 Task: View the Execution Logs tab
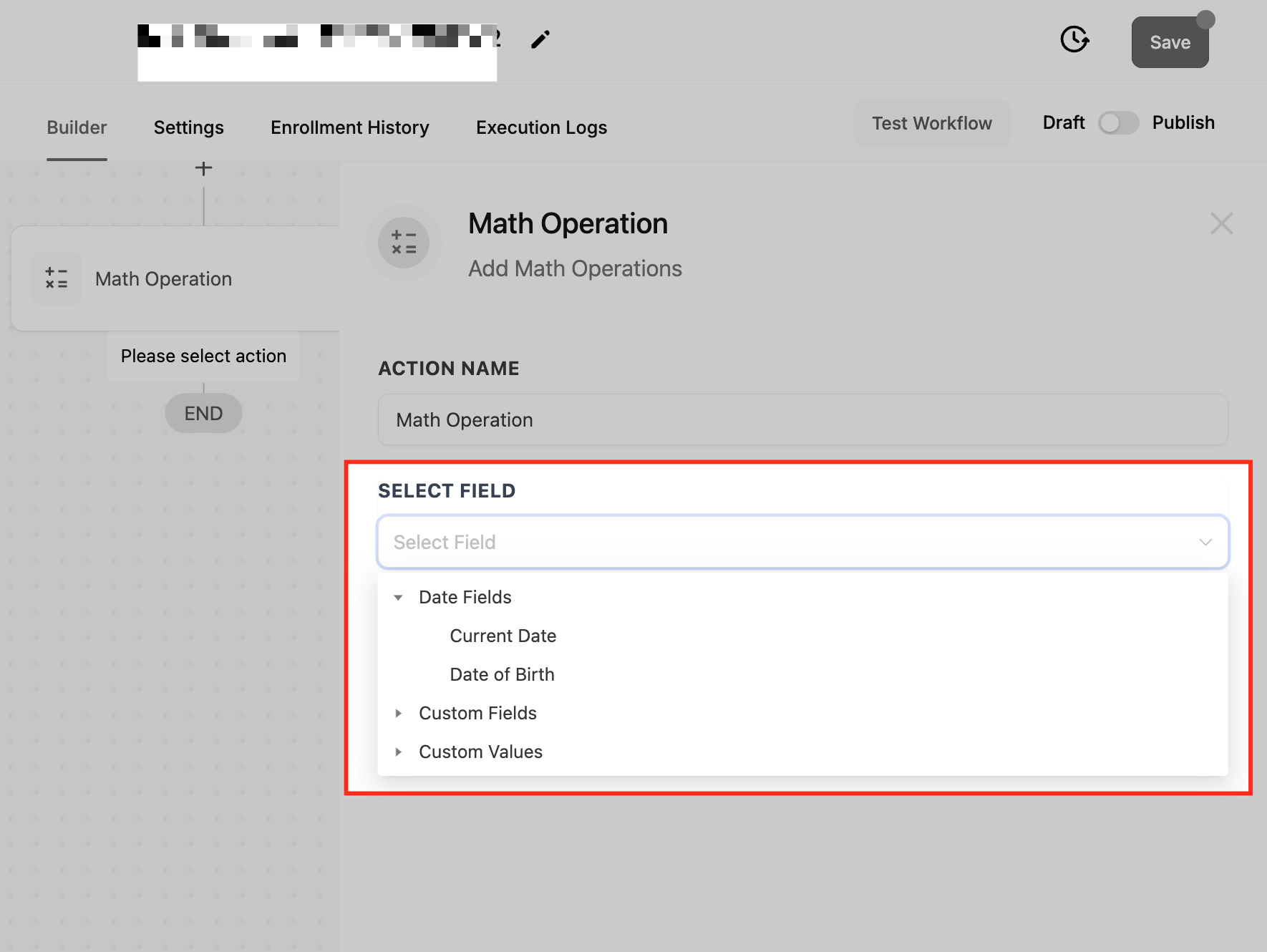pyautogui.click(x=542, y=127)
